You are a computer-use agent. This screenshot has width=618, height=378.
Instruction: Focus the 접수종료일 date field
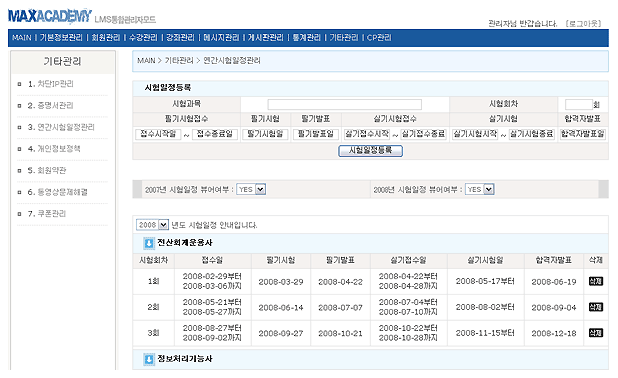click(215, 134)
